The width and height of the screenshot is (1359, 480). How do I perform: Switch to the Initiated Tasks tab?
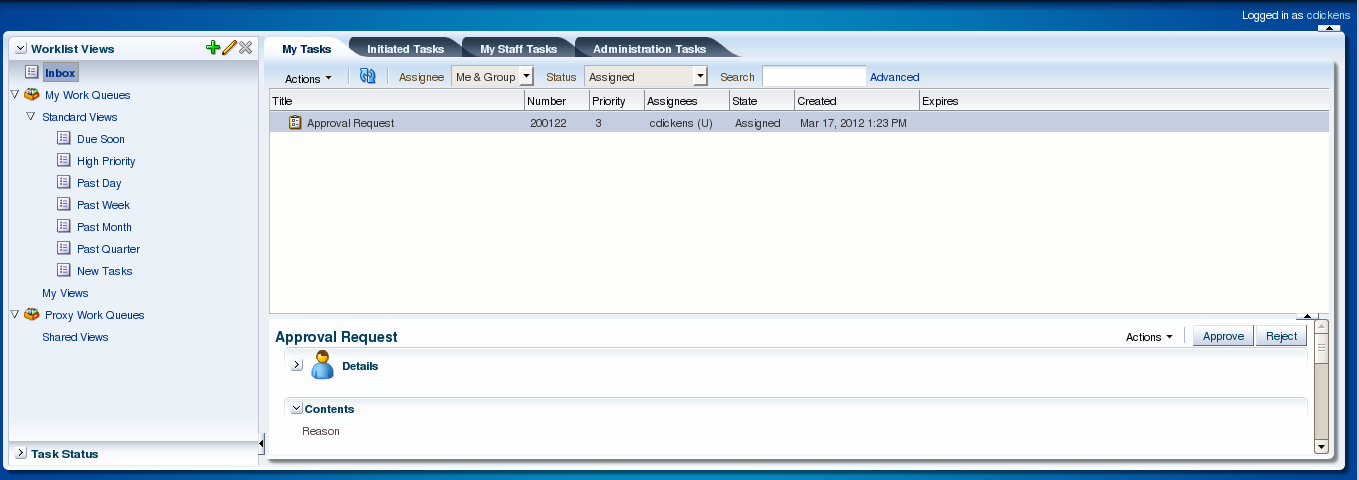tap(405, 48)
